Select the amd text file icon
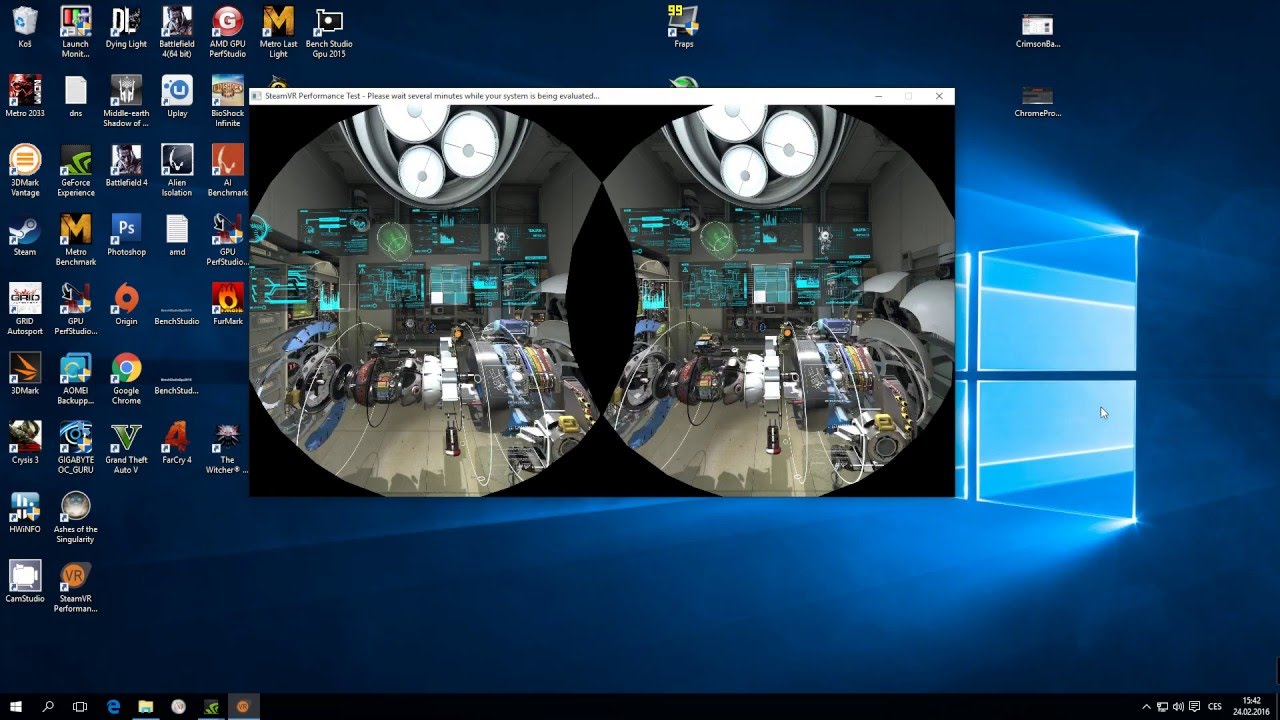The height and width of the screenshot is (720, 1280). coord(177,235)
